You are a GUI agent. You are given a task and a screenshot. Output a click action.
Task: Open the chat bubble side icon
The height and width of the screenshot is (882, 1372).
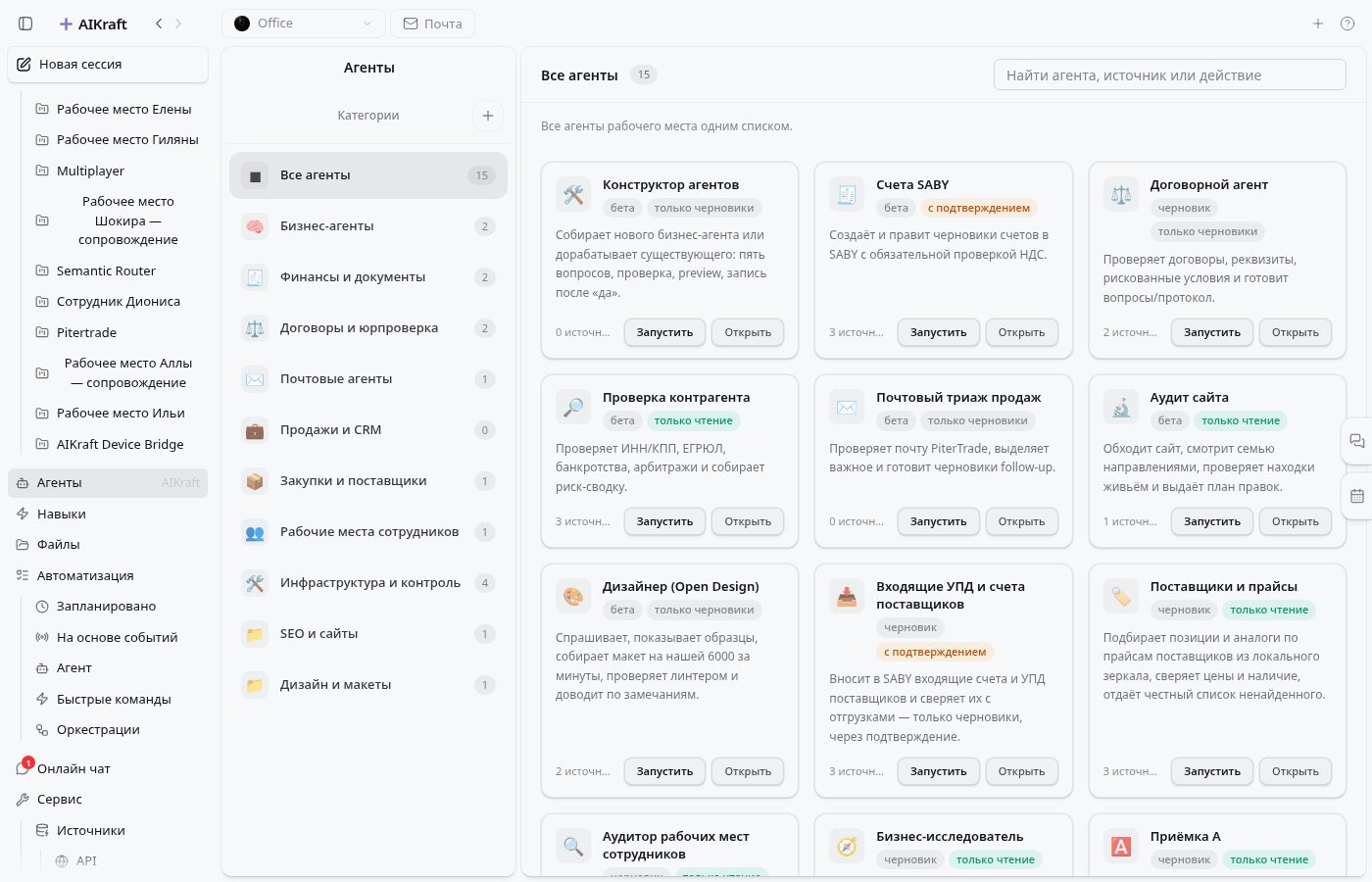(x=1357, y=441)
